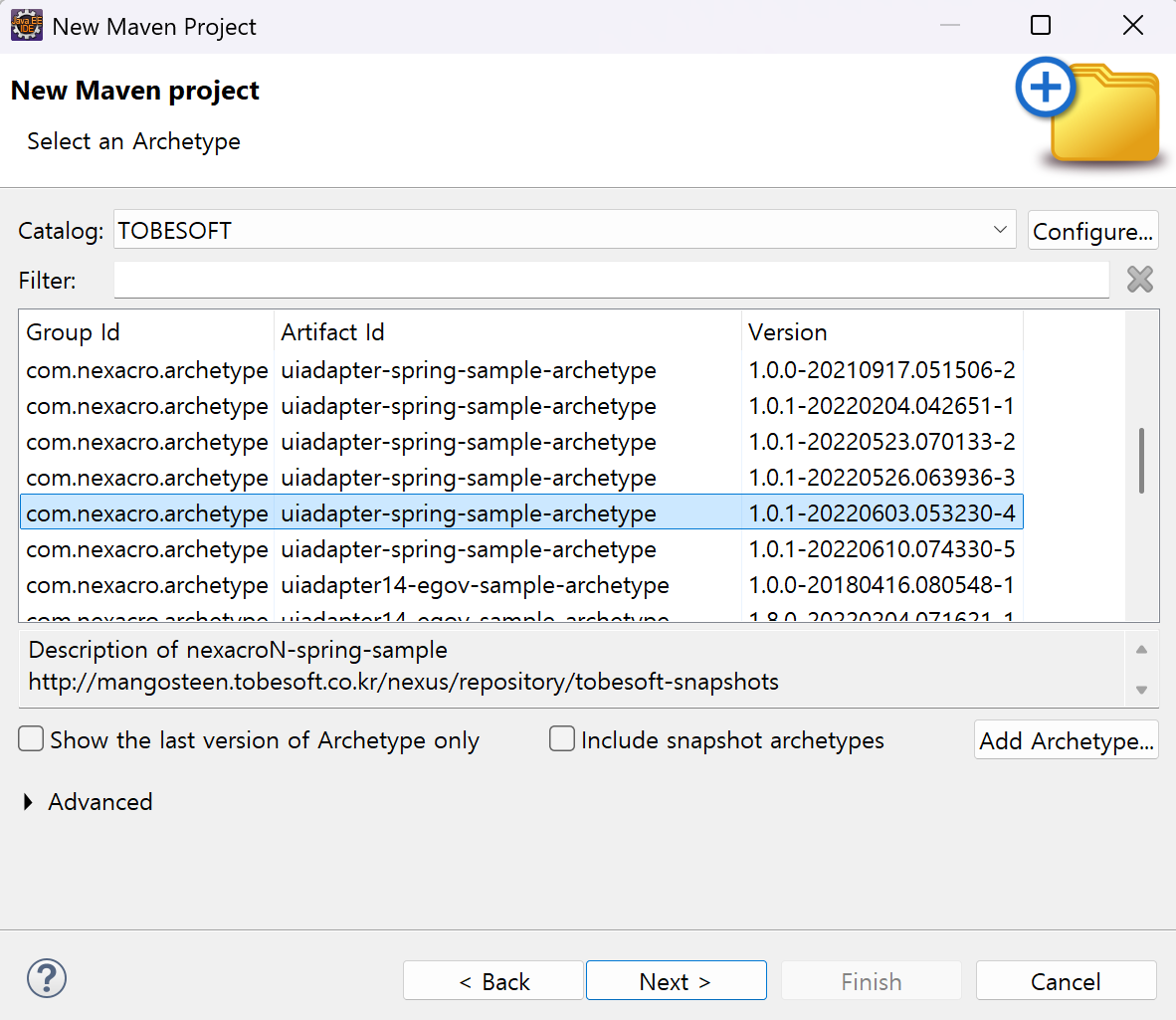Click the Add Archetype button
1176x1020 pixels.
1066,740
